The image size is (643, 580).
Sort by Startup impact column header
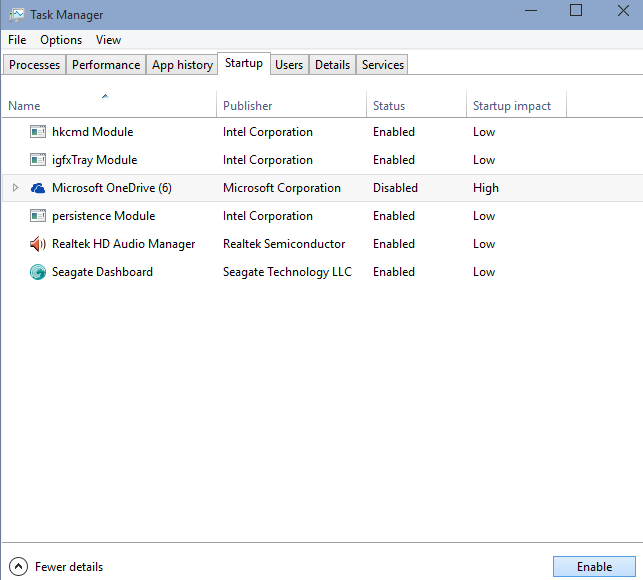tap(512, 106)
